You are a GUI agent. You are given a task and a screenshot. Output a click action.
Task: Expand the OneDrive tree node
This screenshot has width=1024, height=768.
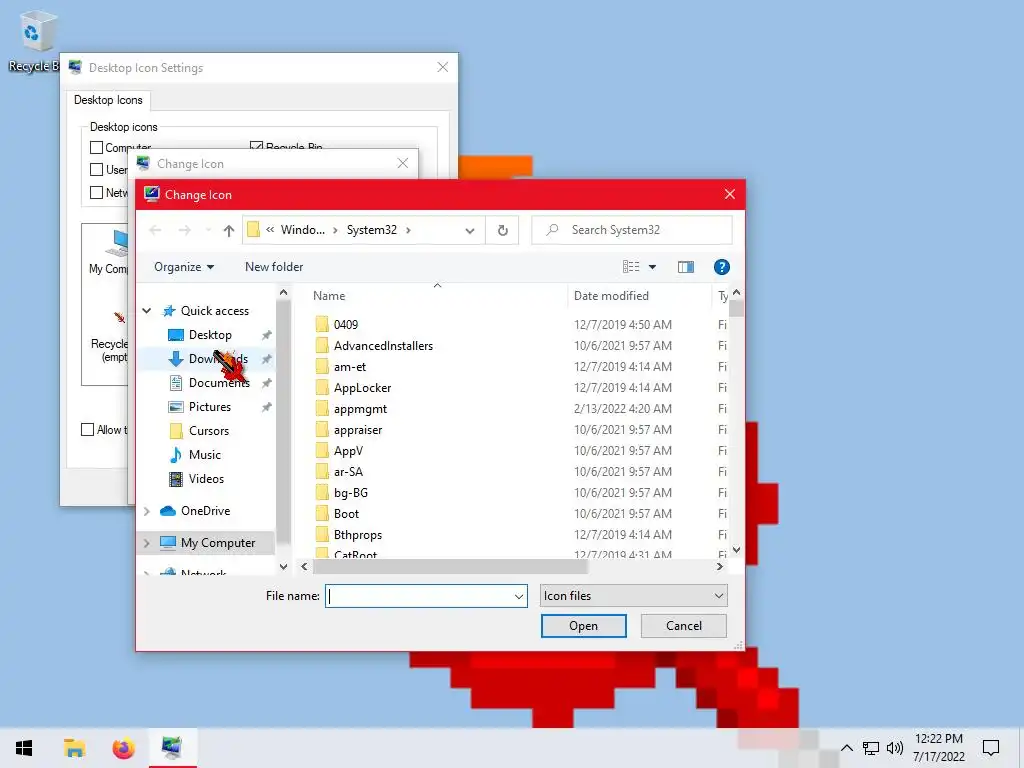click(x=147, y=511)
